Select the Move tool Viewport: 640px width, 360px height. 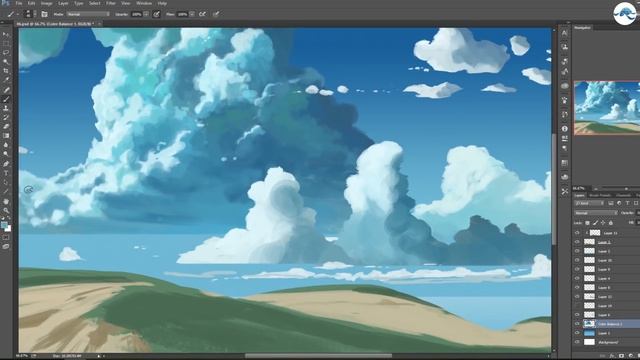point(6,34)
